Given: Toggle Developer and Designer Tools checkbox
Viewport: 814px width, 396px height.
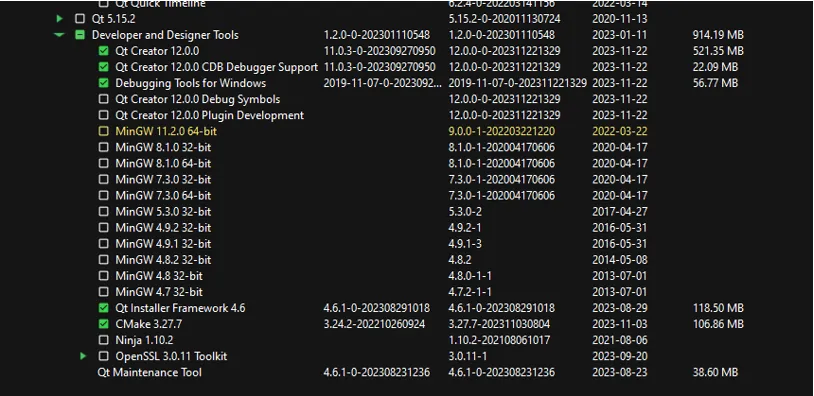Looking at the screenshot, I should 79,35.
